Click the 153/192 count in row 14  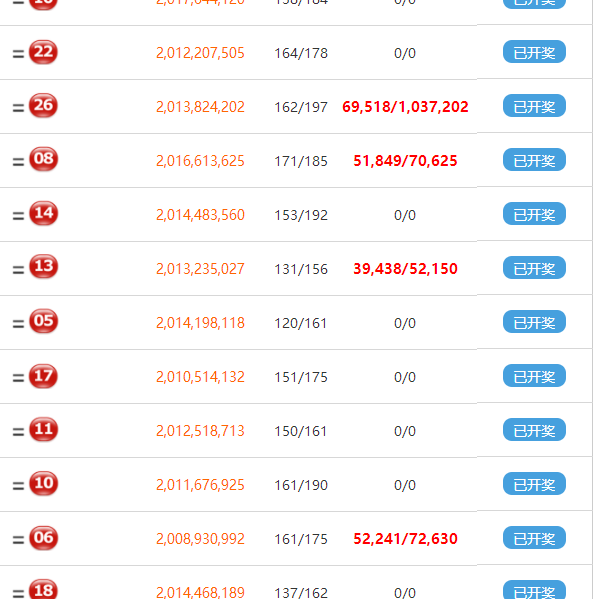pyautogui.click(x=301, y=215)
